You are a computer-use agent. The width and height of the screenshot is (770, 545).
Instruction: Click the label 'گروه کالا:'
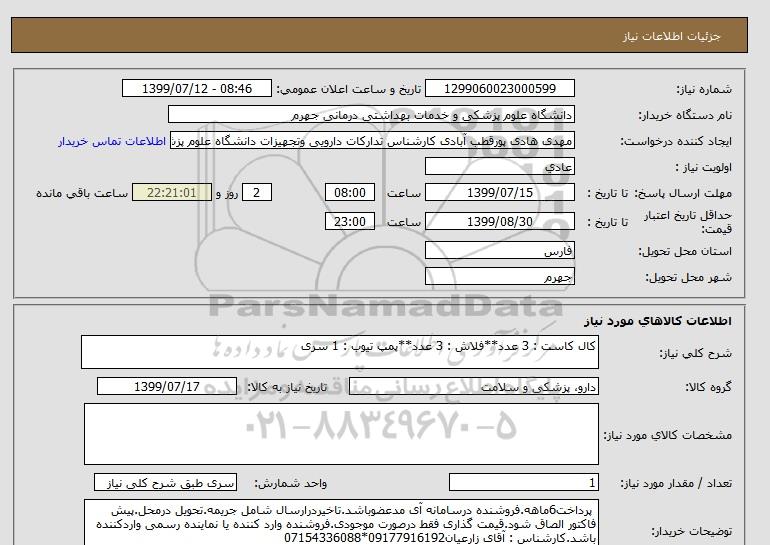tap(709, 387)
